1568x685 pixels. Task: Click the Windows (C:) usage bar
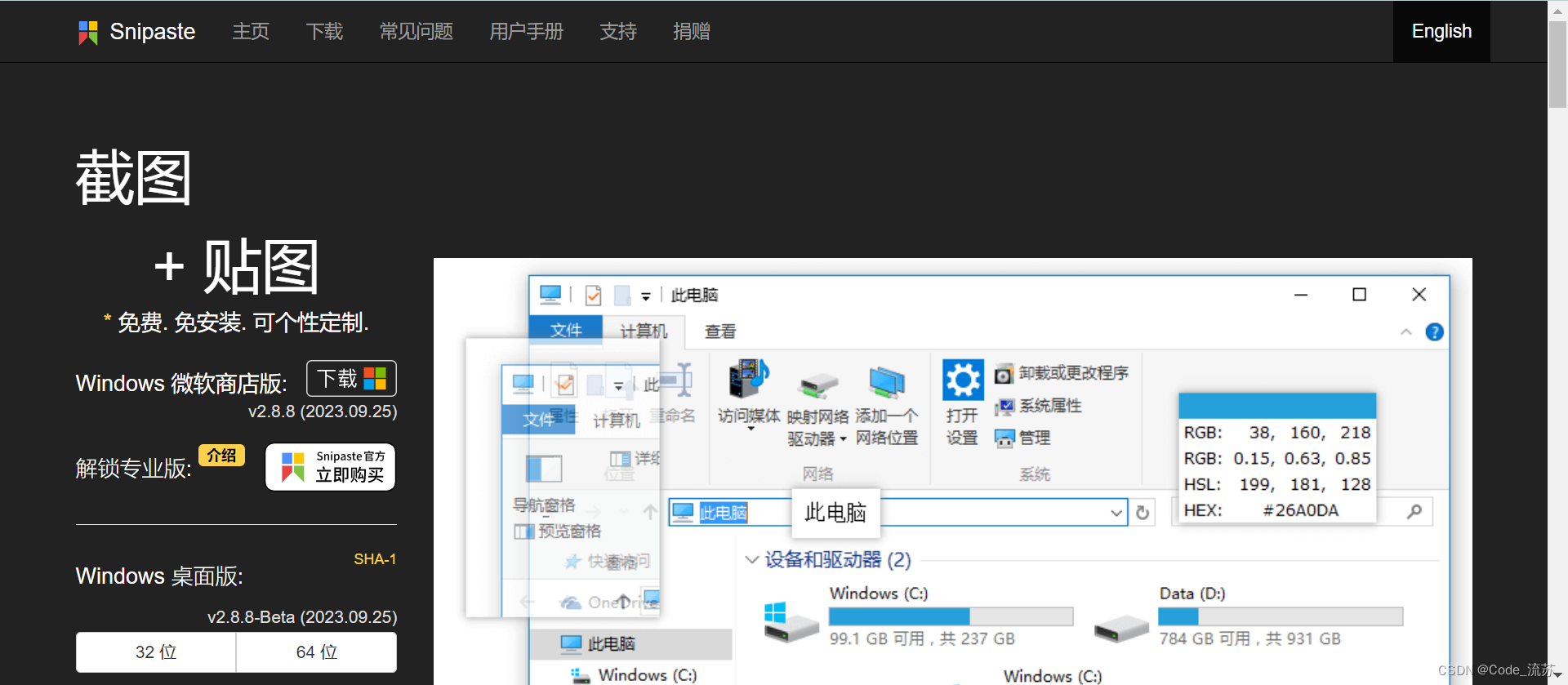[951, 616]
